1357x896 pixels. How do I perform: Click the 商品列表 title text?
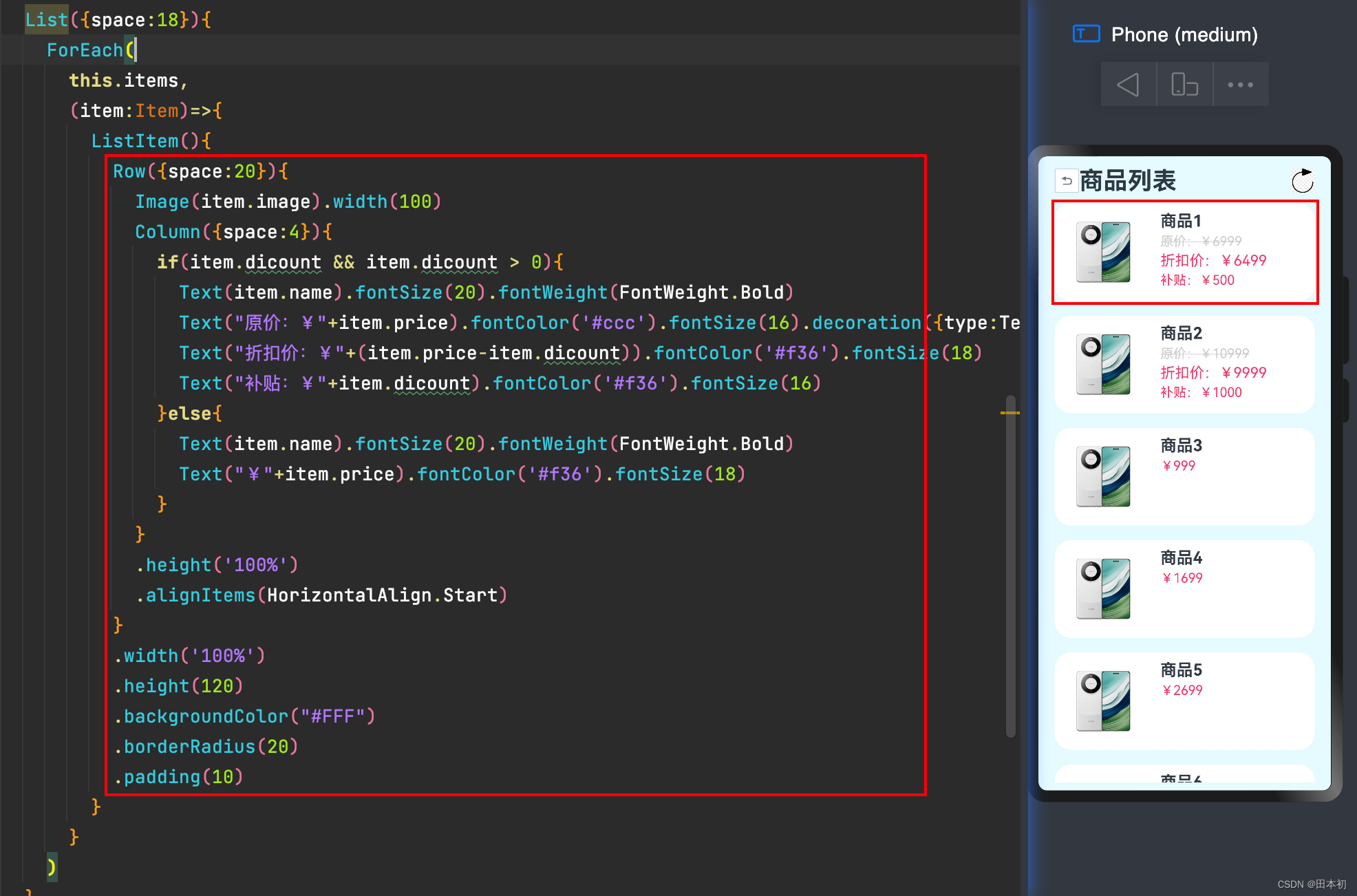point(1128,181)
